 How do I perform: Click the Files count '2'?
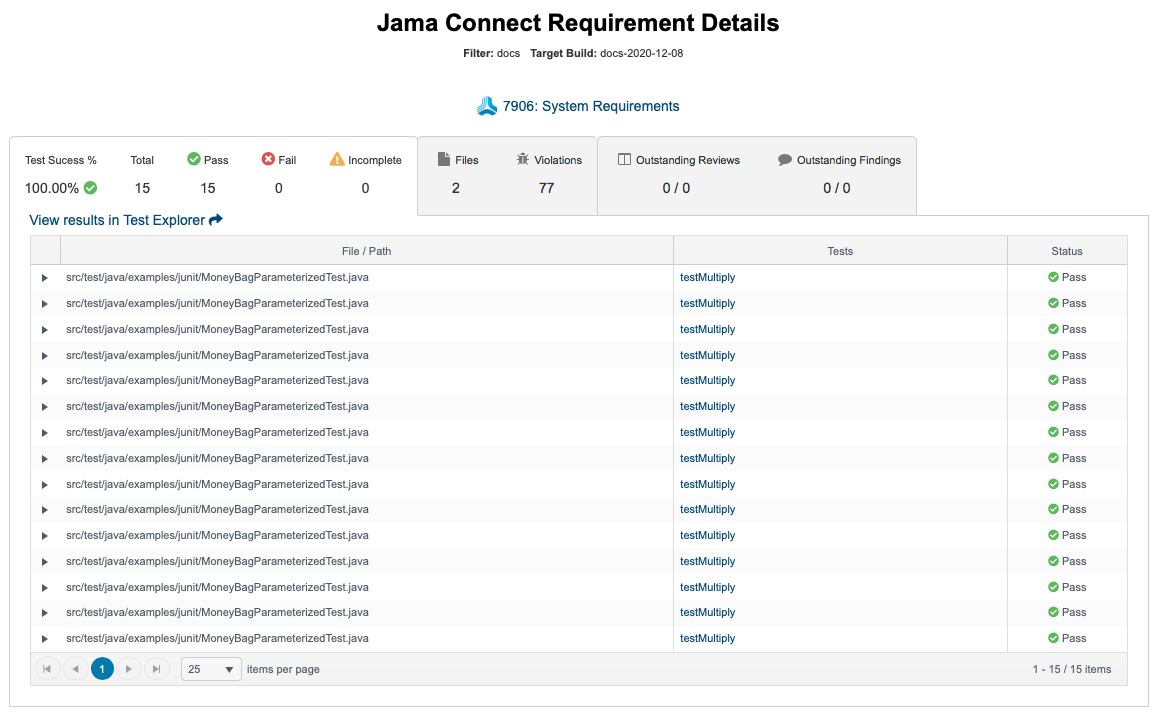coord(456,188)
